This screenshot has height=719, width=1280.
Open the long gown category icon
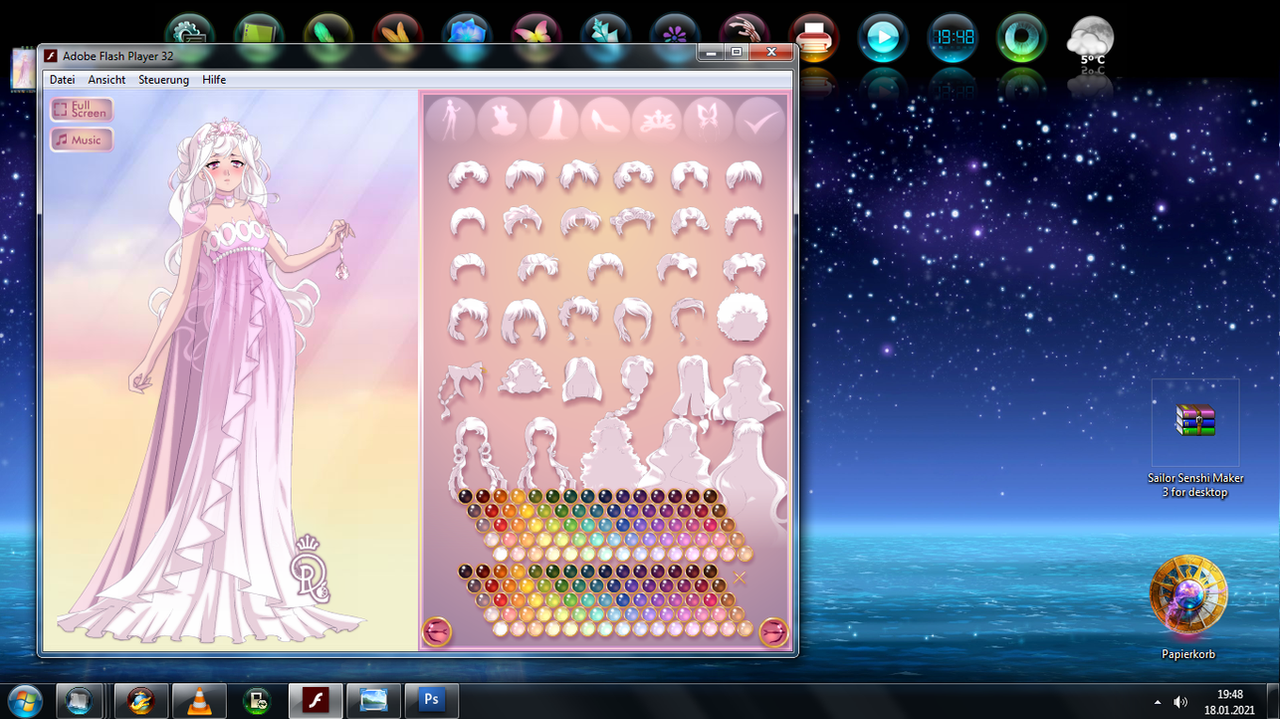(554, 119)
